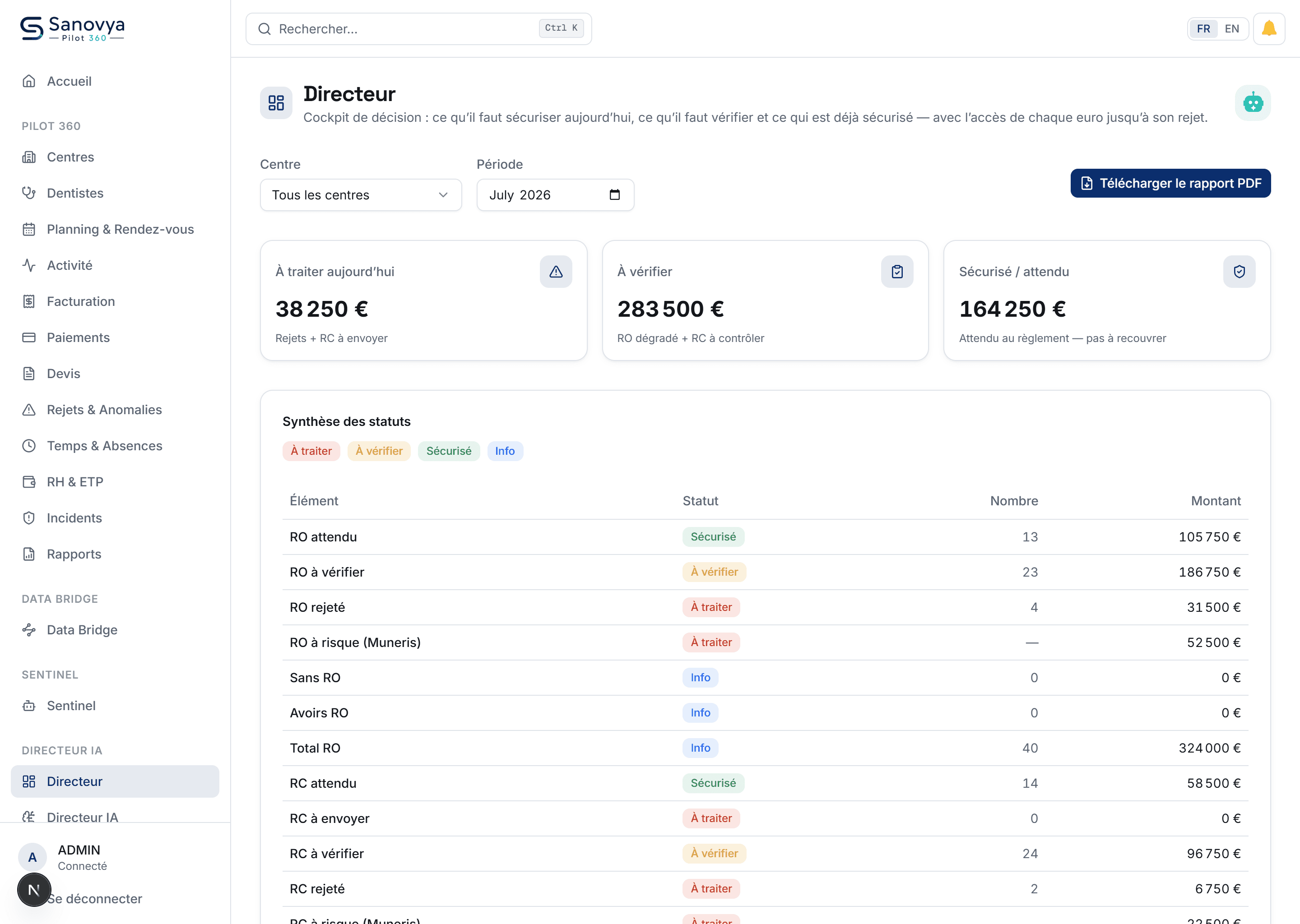Viewport: 1300px width, 924px height.
Task: Open Paiements in the sidebar
Action: [x=115, y=337]
